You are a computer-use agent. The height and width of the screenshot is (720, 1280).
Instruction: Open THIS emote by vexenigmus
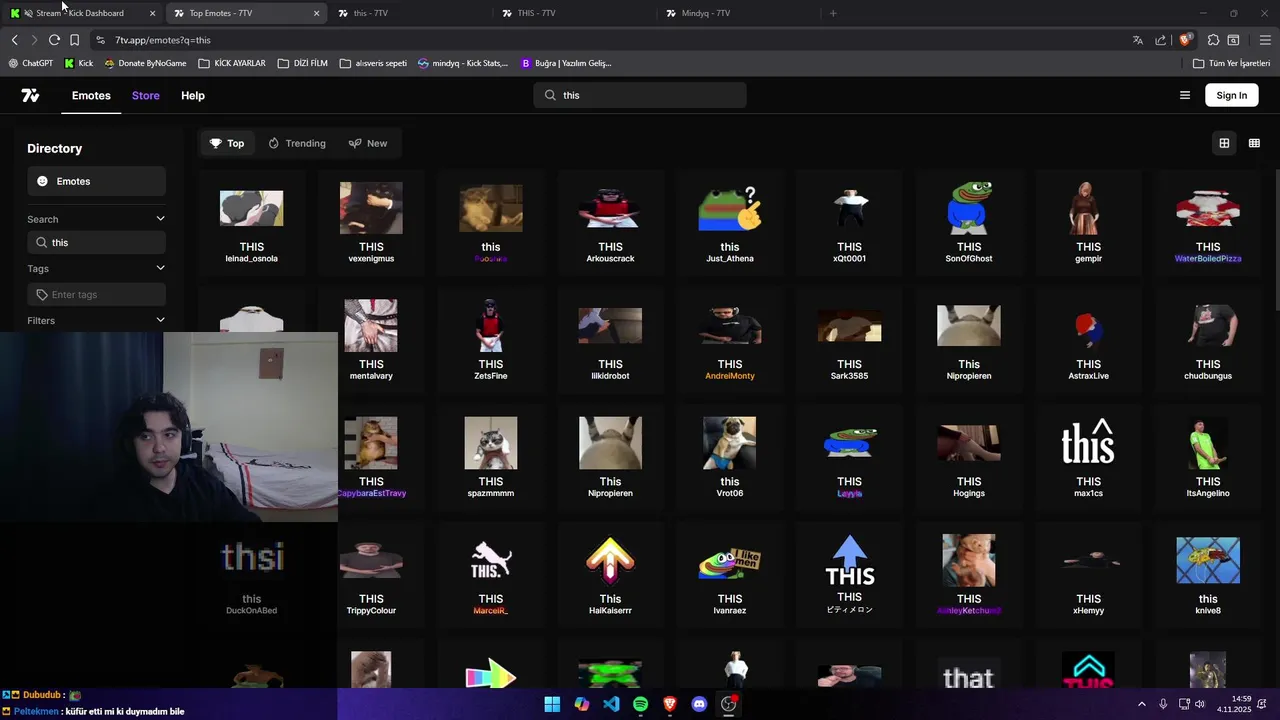coord(371,222)
